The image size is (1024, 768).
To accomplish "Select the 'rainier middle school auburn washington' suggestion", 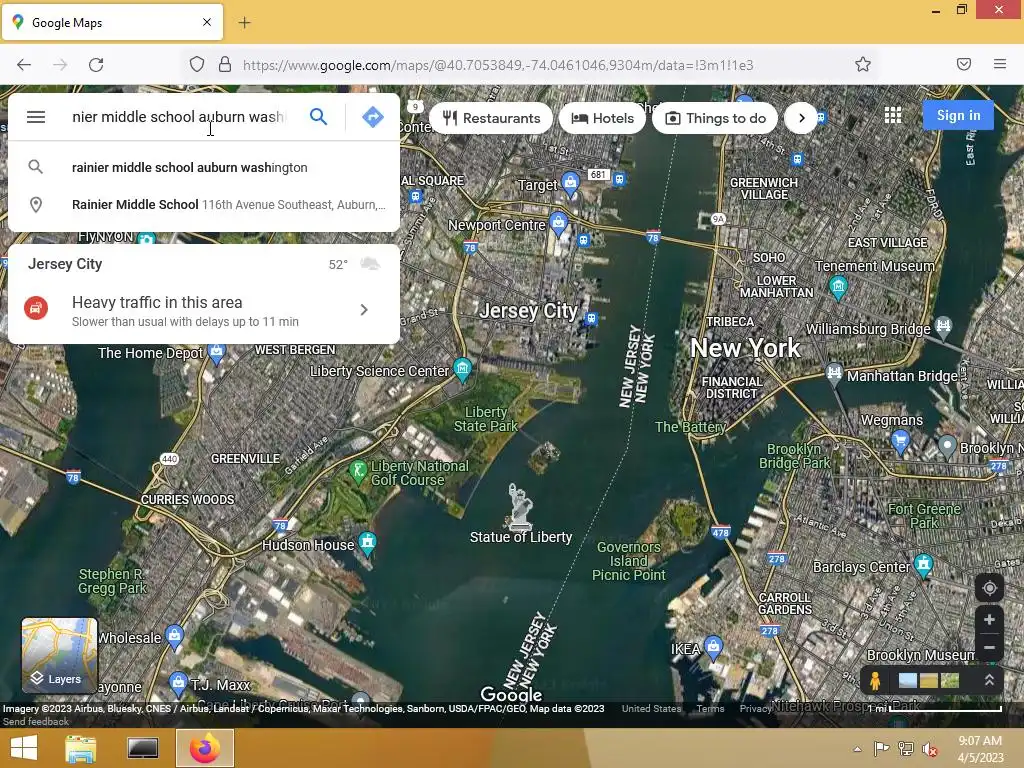I will pos(204,167).
